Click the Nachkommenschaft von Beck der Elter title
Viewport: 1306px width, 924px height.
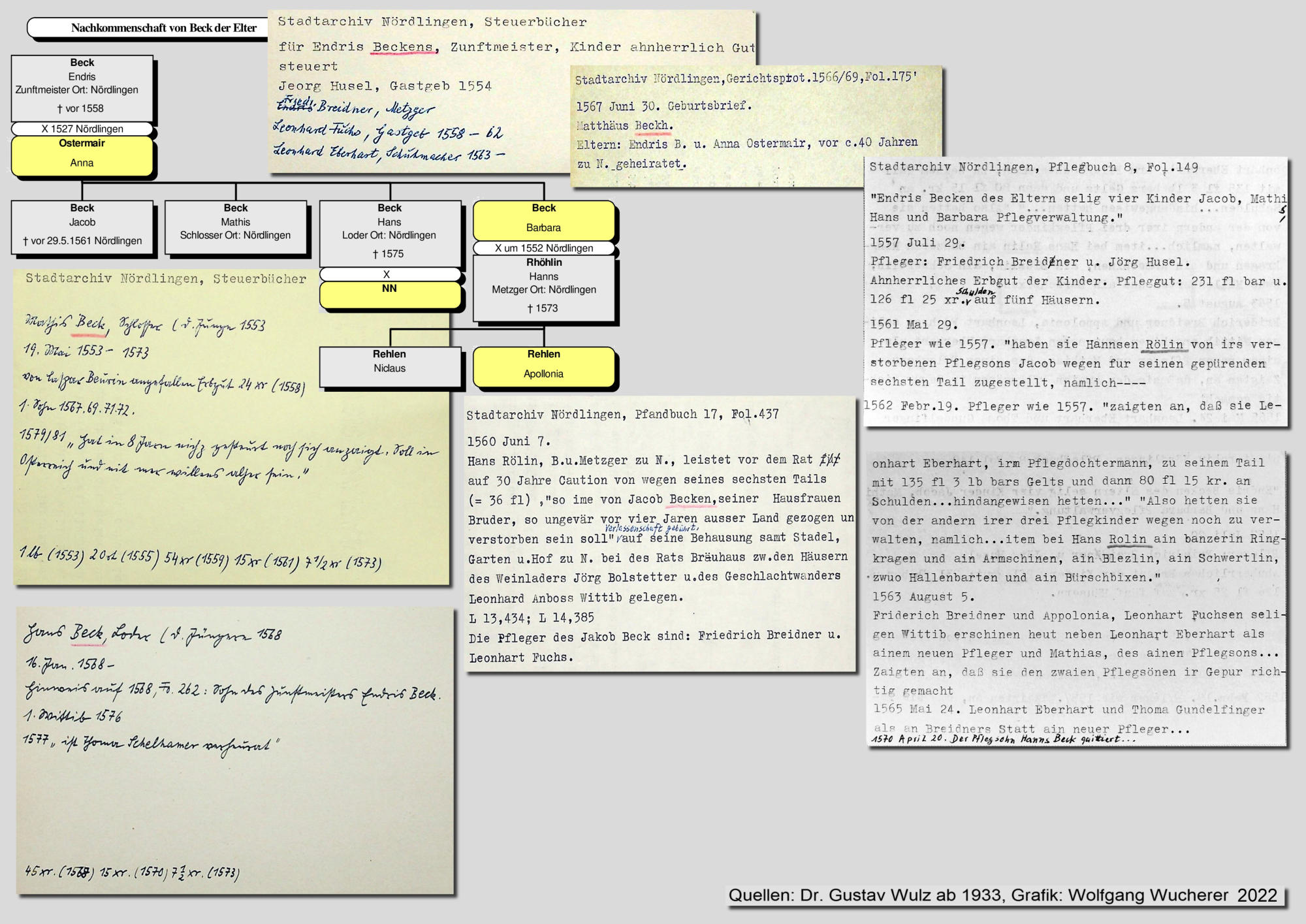coord(163,28)
